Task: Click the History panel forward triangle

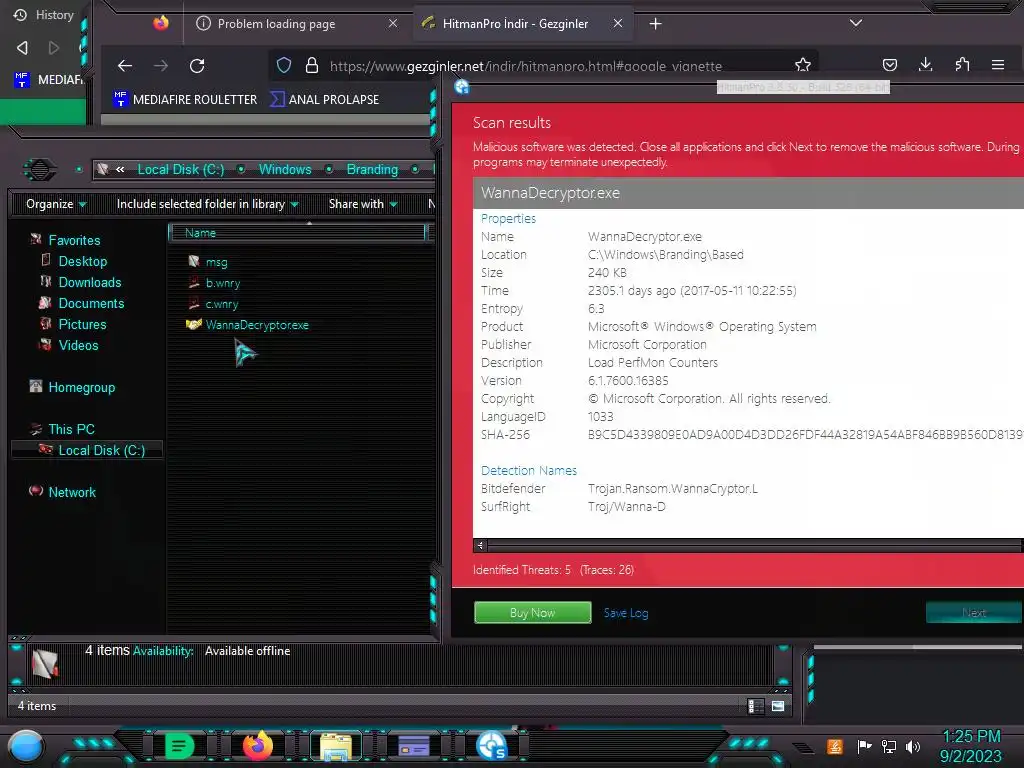Action: (x=54, y=48)
